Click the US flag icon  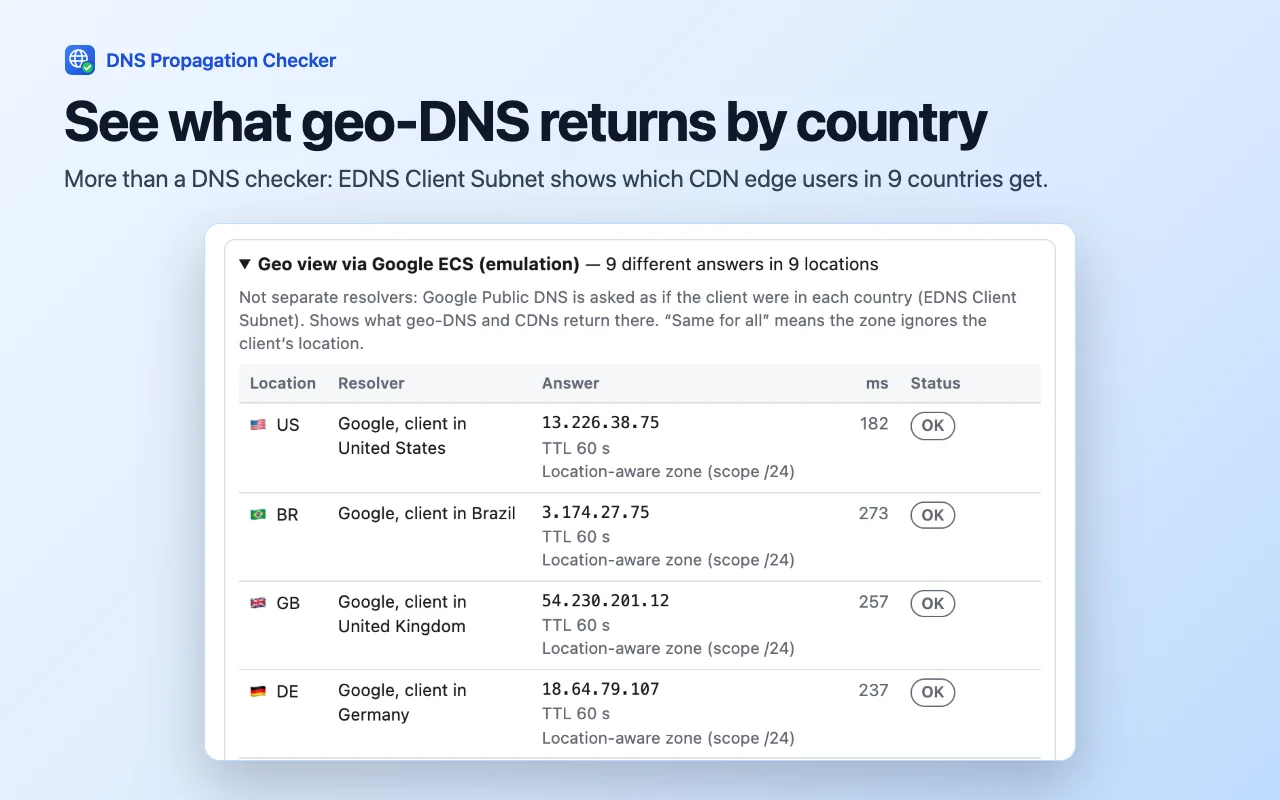(x=258, y=425)
